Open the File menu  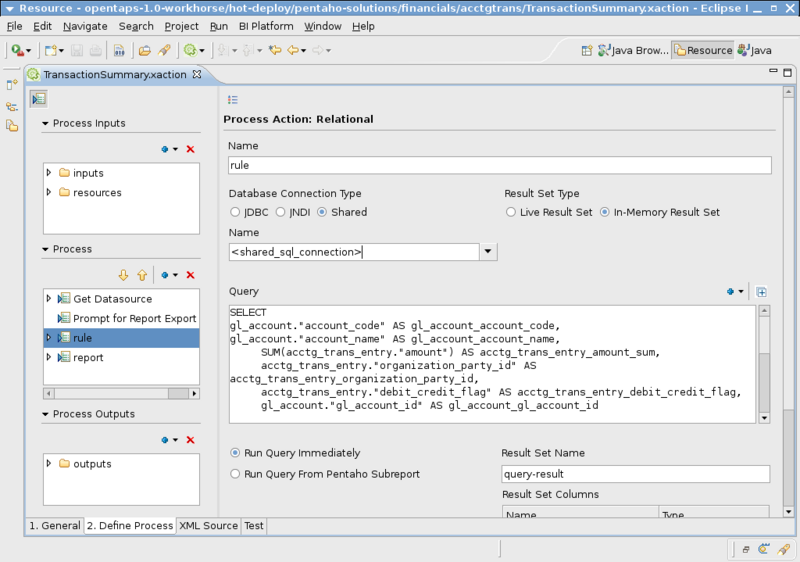click(x=14, y=26)
